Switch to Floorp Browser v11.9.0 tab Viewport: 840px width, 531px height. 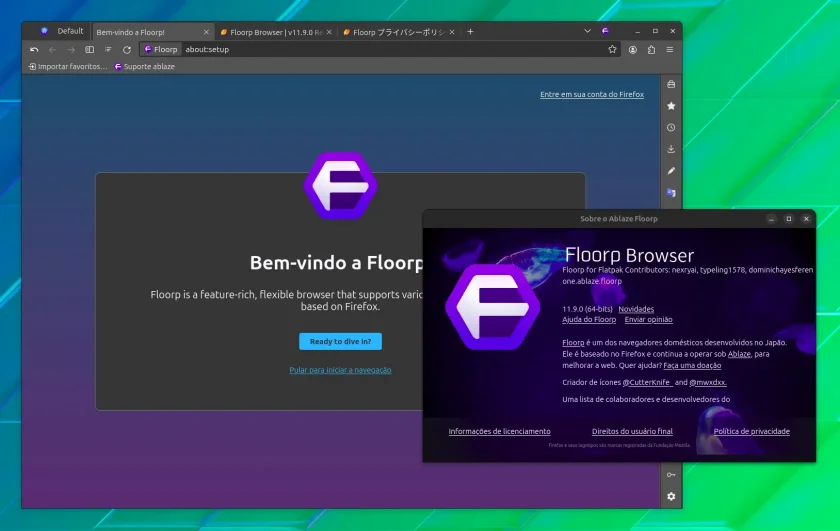click(275, 32)
